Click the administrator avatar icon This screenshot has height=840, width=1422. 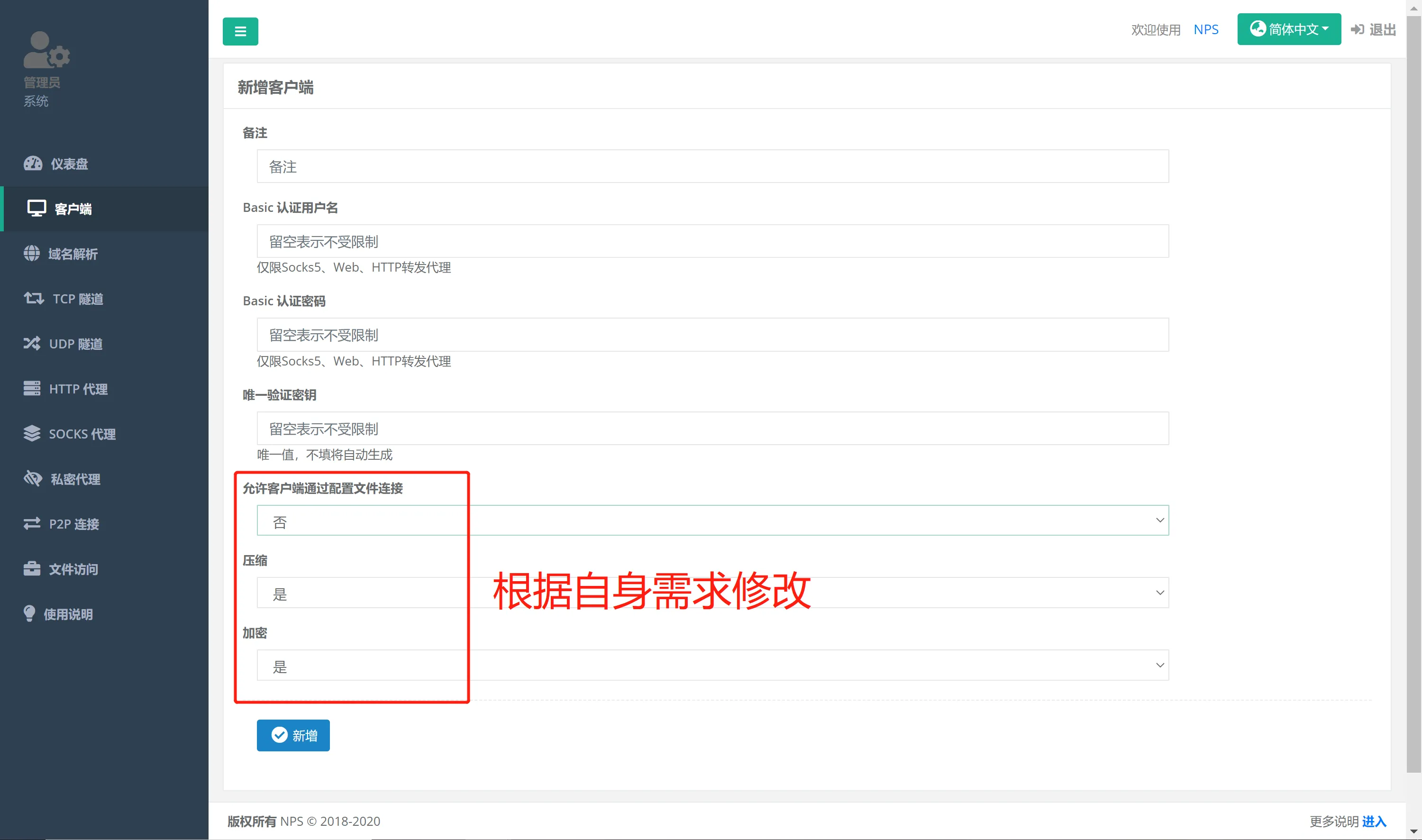[x=46, y=50]
